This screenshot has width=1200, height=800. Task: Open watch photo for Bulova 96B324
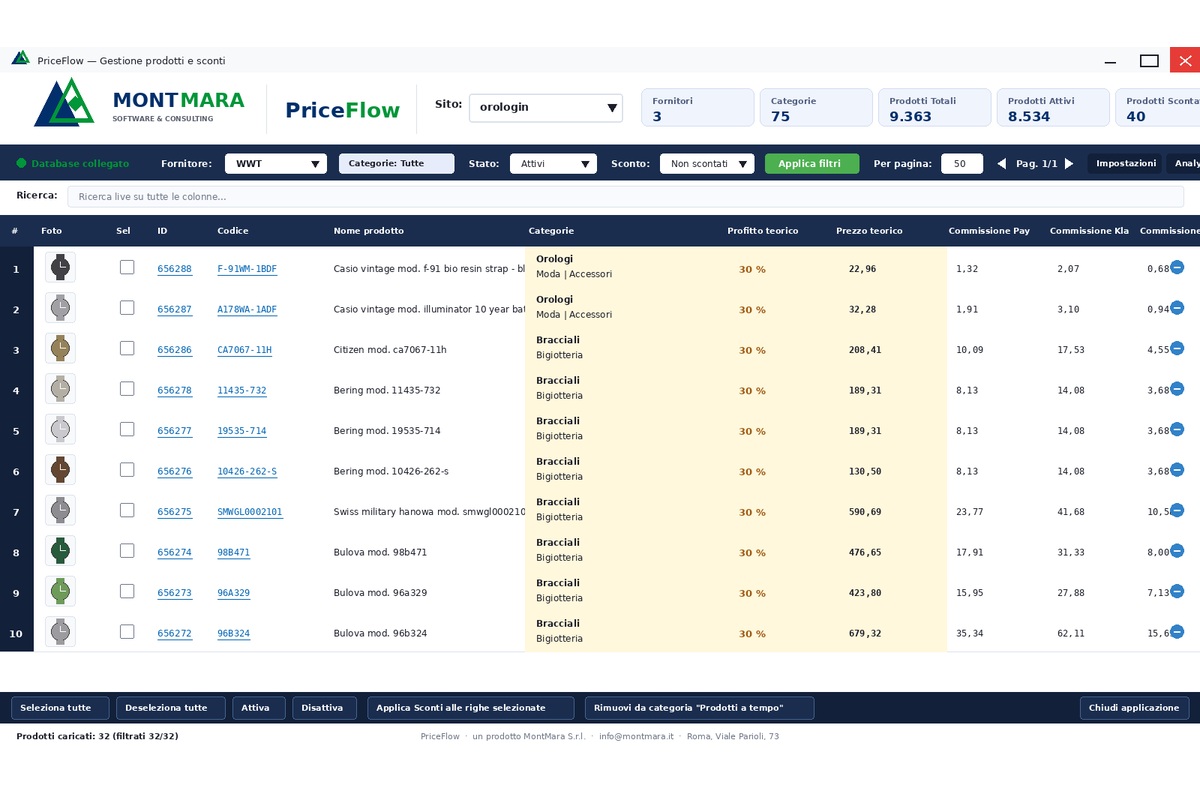pyautogui.click(x=61, y=632)
